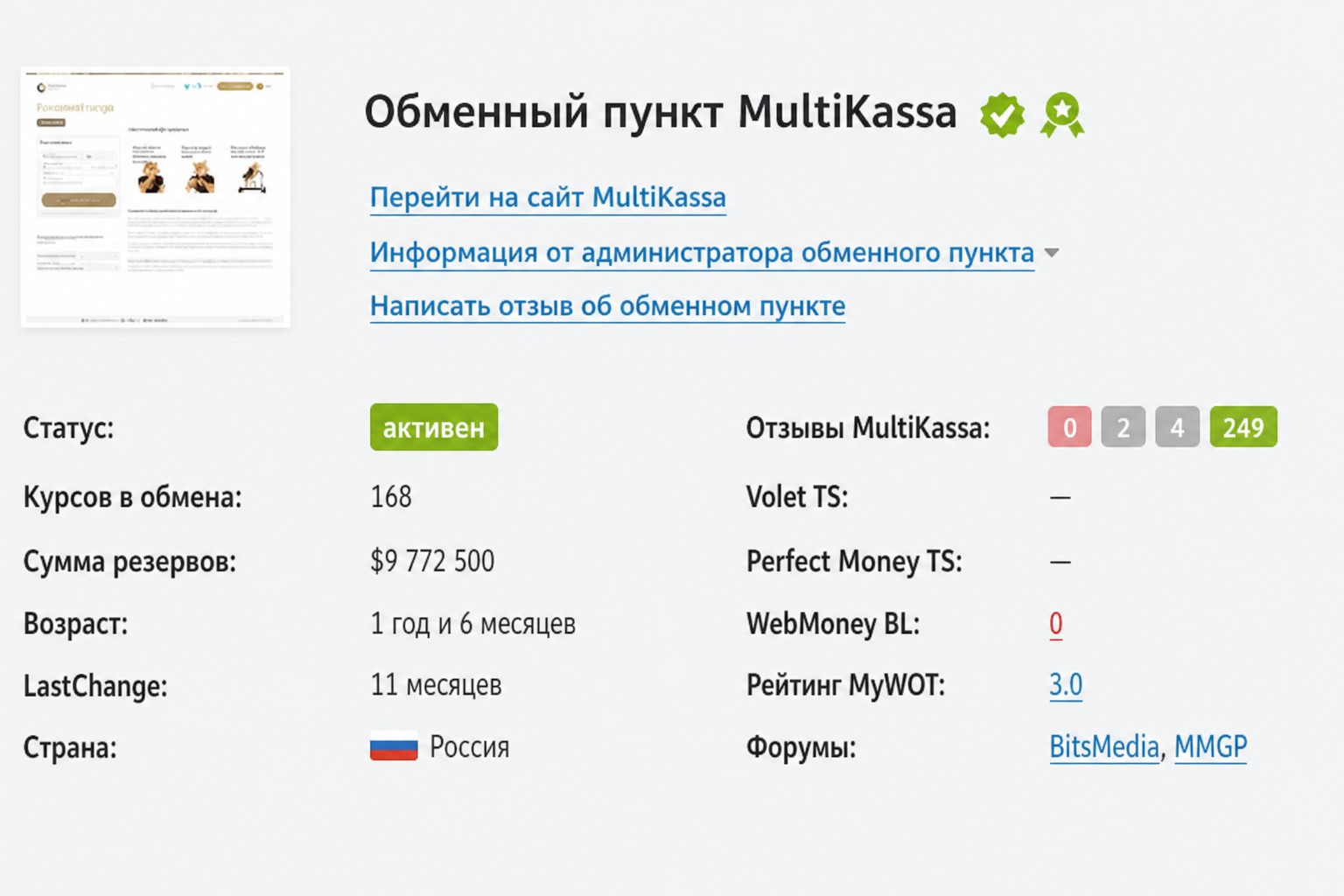Click the 'Отзывы MultiKassa:' label

point(868,428)
